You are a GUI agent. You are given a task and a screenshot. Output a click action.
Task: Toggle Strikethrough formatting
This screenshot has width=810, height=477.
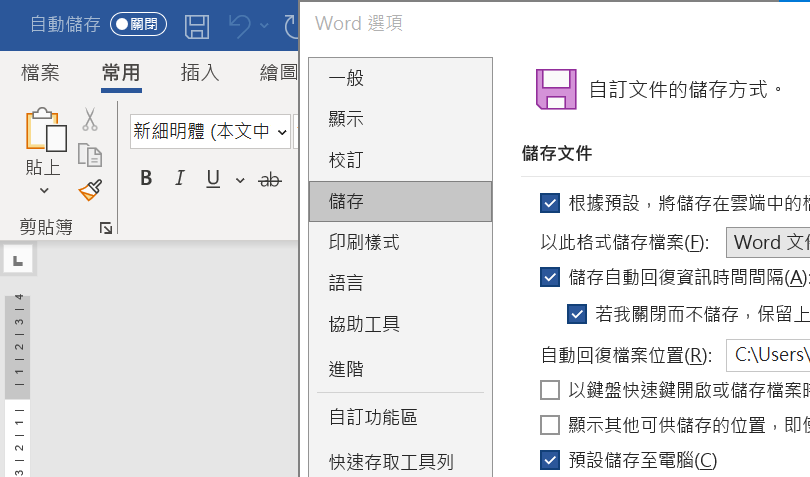coord(270,180)
